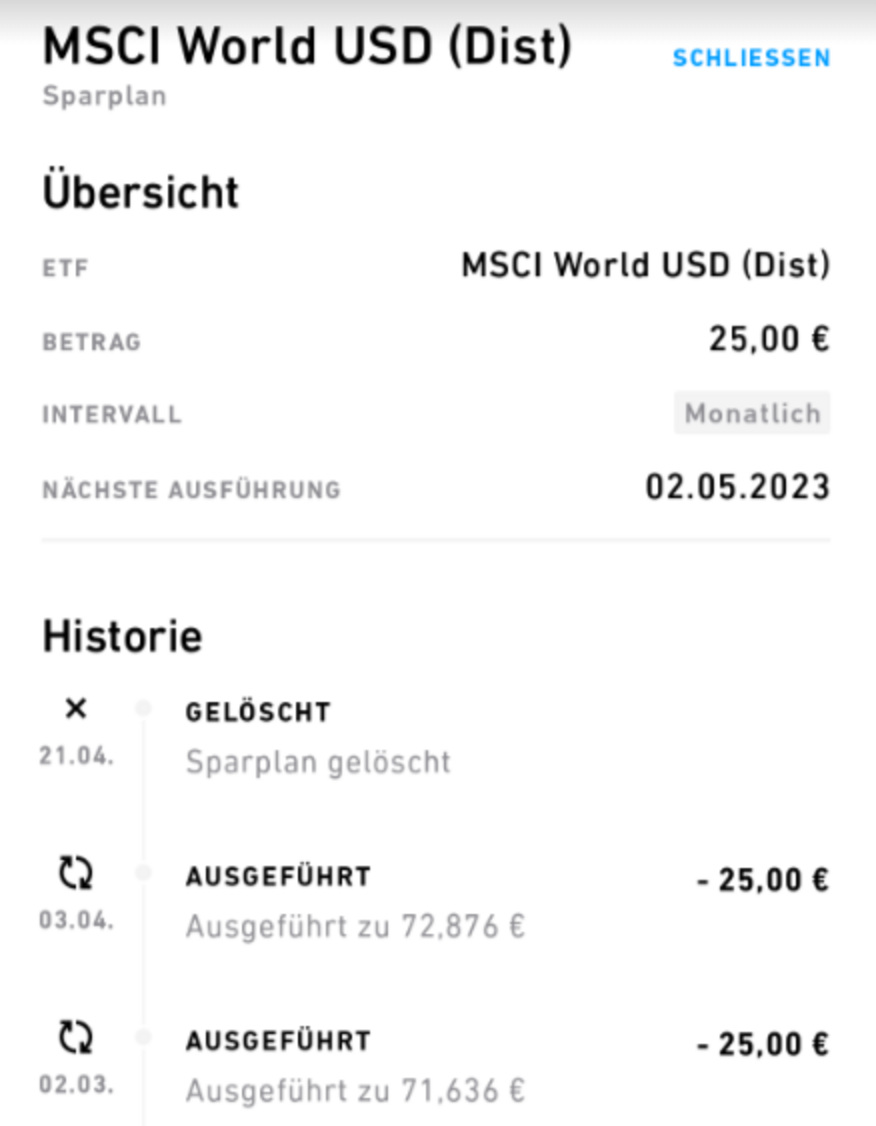The width and height of the screenshot is (876, 1126).
Task: Click the Übersicht section heading
Action: click(141, 192)
